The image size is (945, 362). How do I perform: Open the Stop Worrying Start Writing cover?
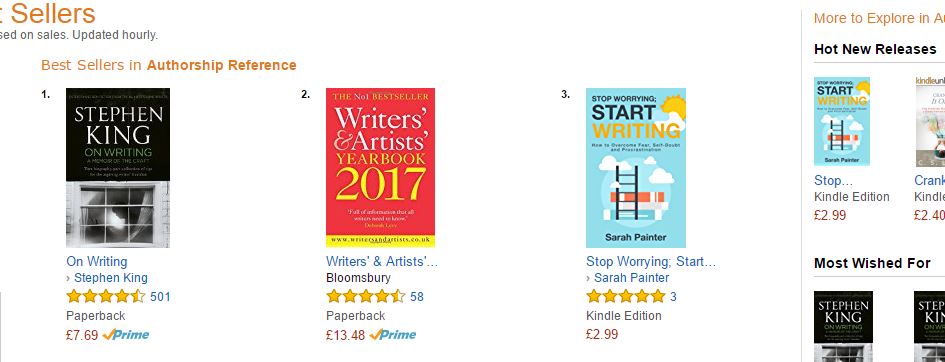tap(636, 167)
